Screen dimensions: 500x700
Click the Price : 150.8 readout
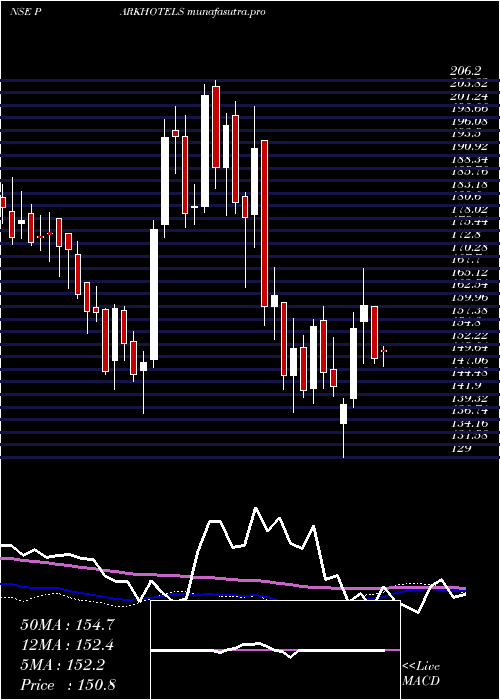[68, 685]
